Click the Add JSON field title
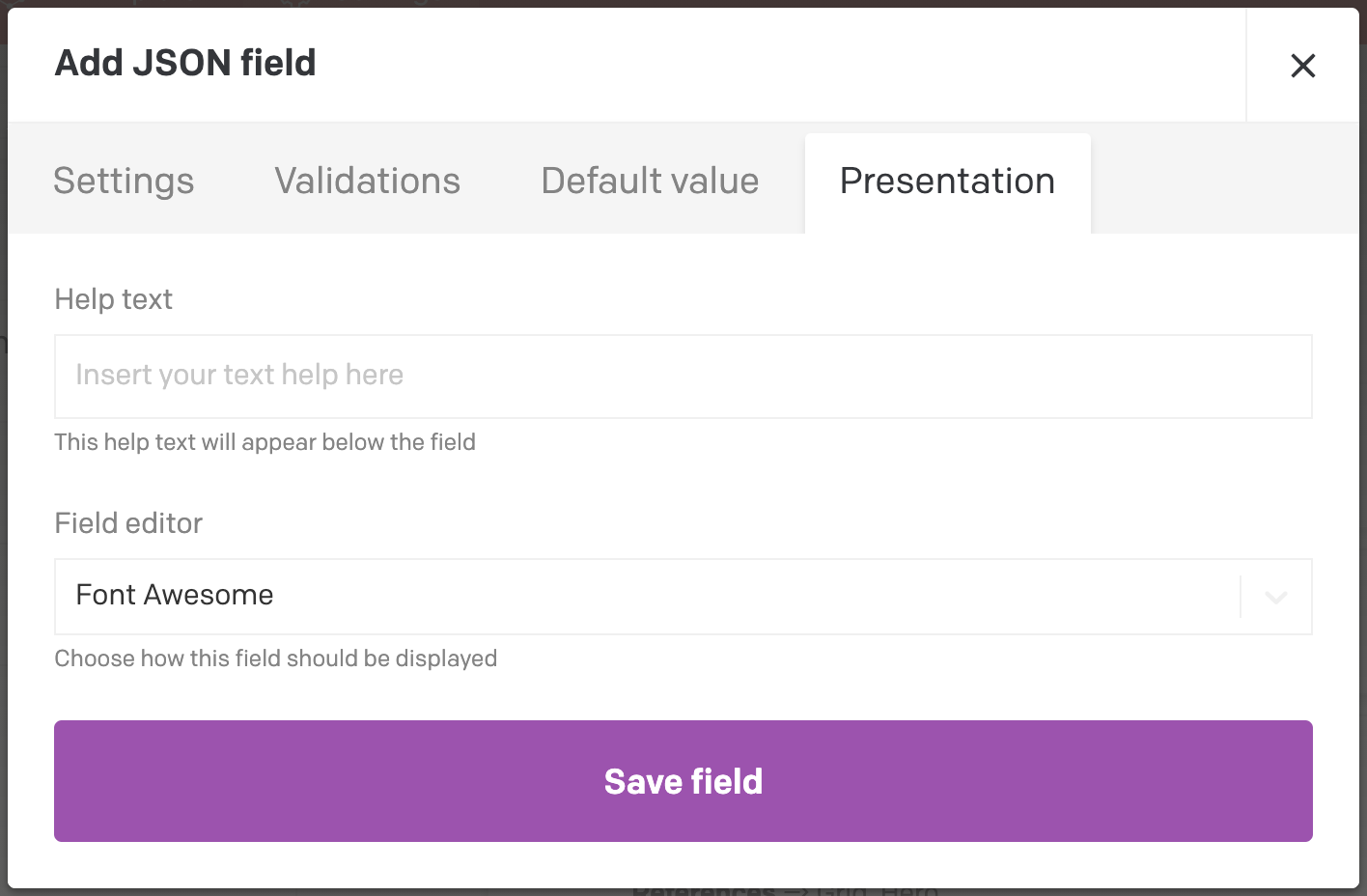The width and height of the screenshot is (1367, 896). coord(185,63)
